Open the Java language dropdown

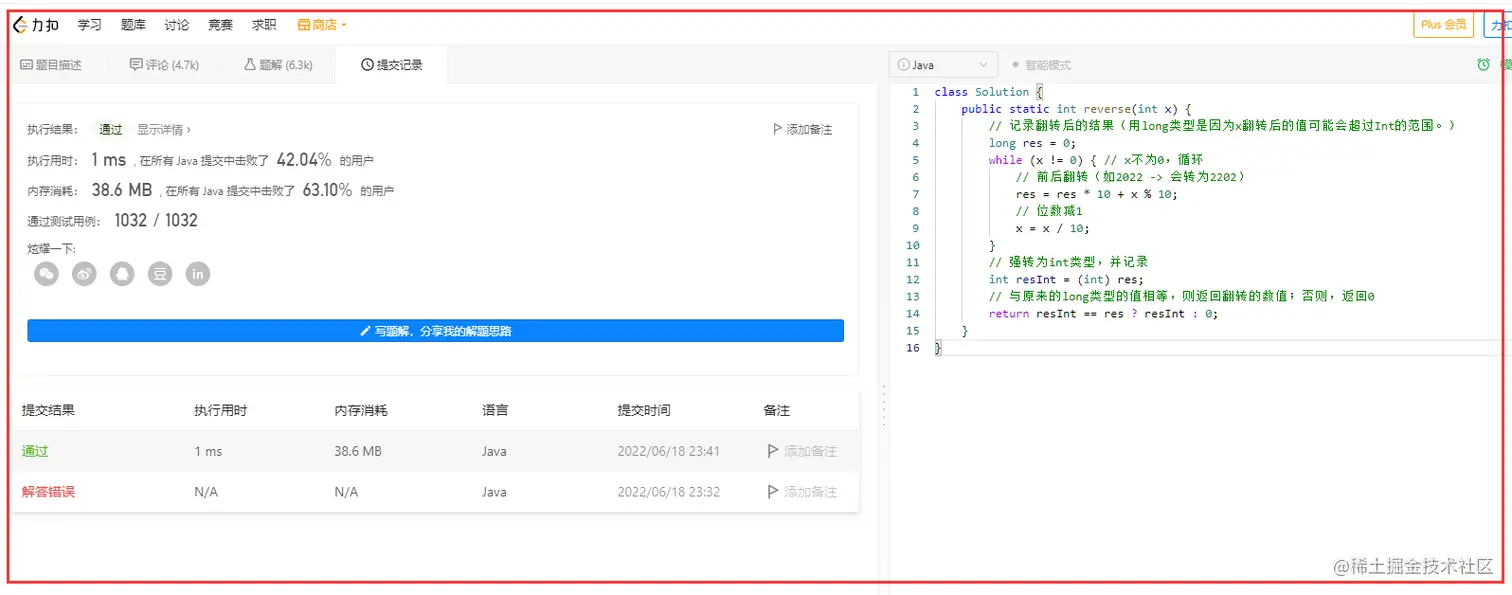click(x=943, y=65)
